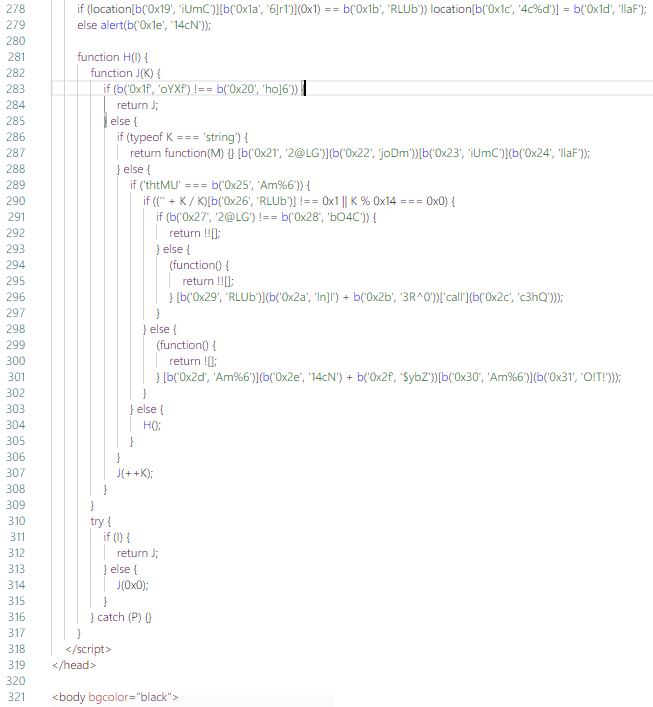Click '(function() {' on line 294

click(199, 265)
